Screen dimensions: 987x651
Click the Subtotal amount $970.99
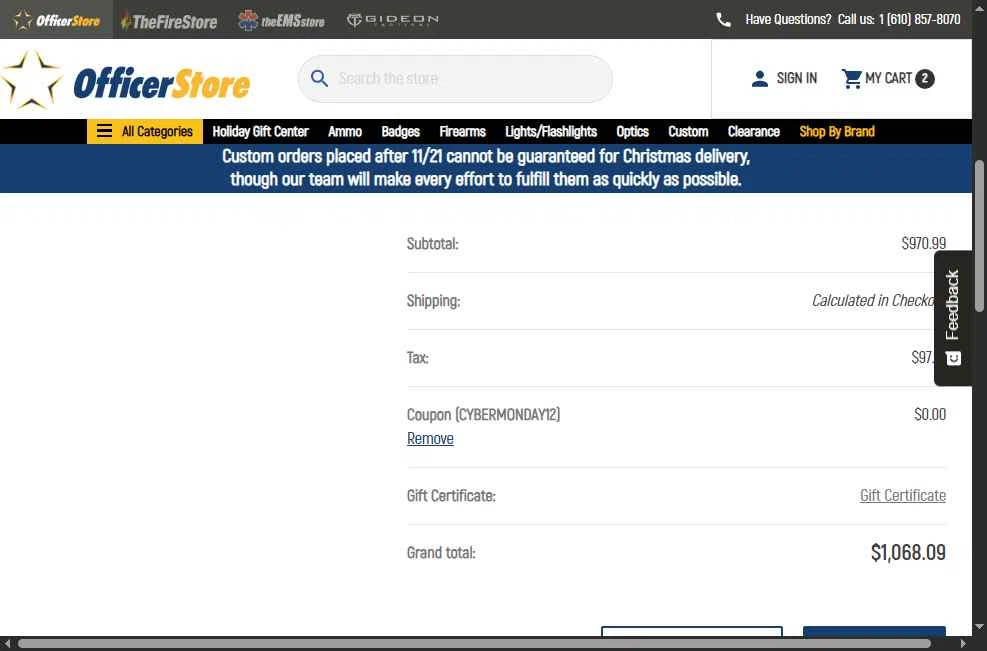pos(923,244)
